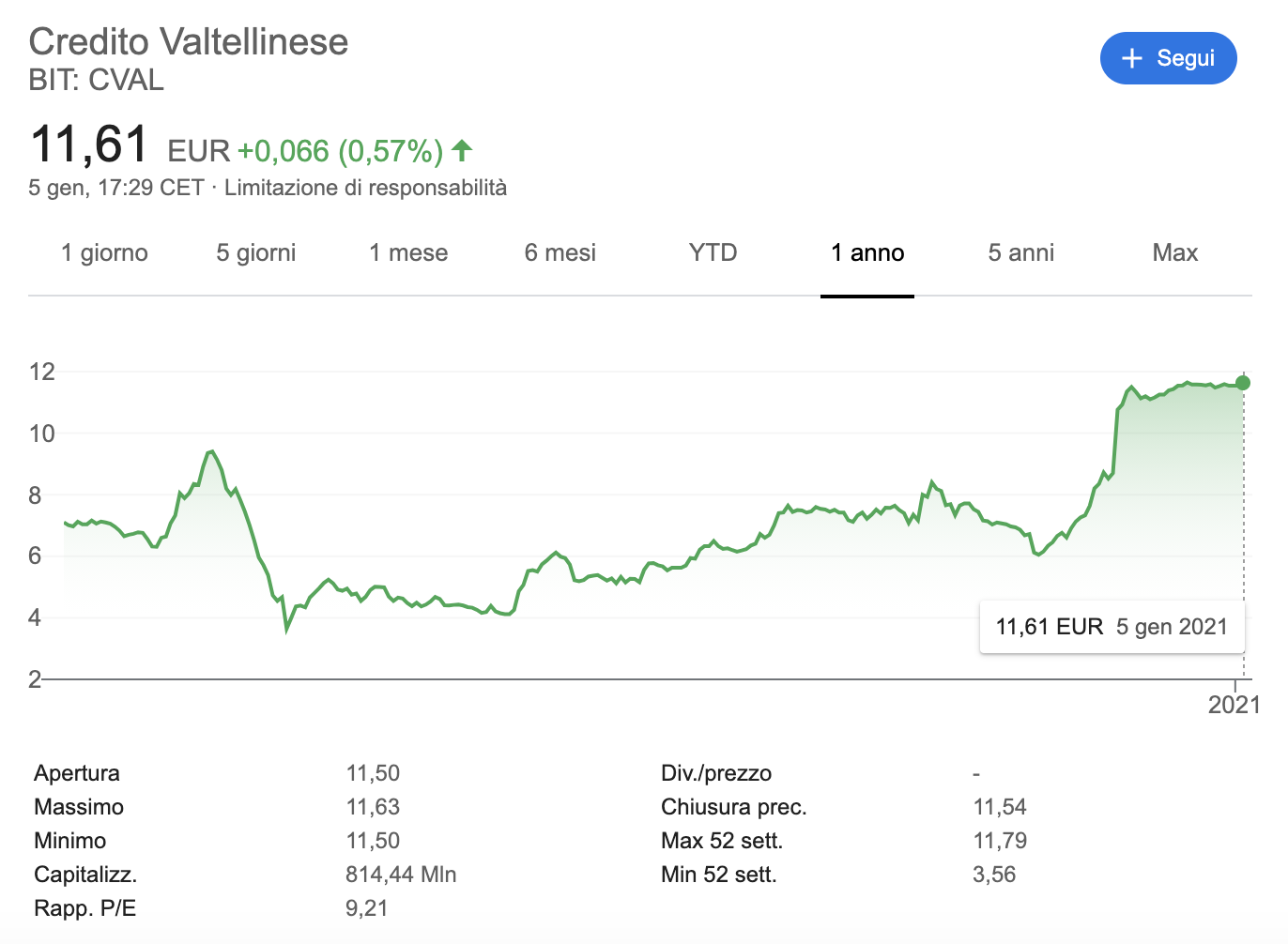Click the green up arrow price indicator
The image size is (1288, 944).
[x=462, y=150]
